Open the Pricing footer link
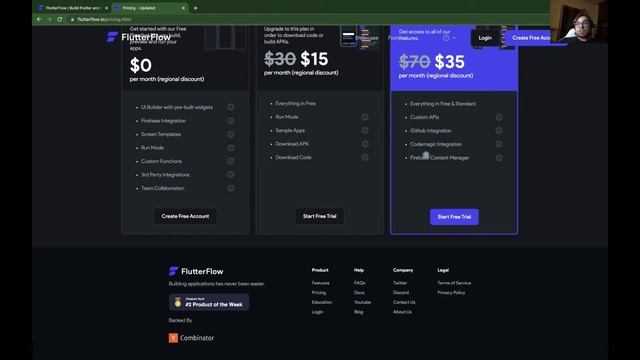Image resolution: width=640 pixels, height=360 pixels. 319,293
